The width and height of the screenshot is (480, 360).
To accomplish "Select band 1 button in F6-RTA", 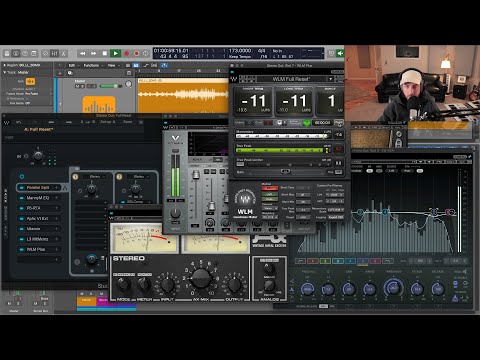I will (x=312, y=261).
